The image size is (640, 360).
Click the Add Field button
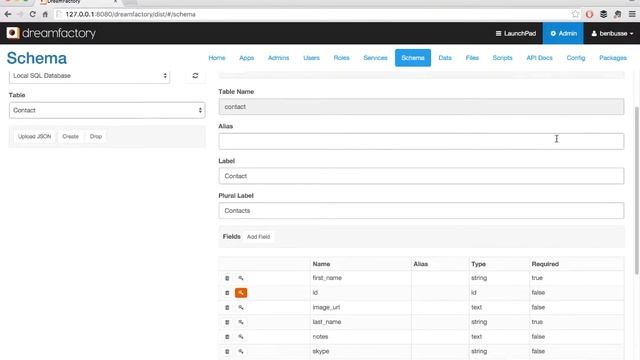pyautogui.click(x=258, y=237)
